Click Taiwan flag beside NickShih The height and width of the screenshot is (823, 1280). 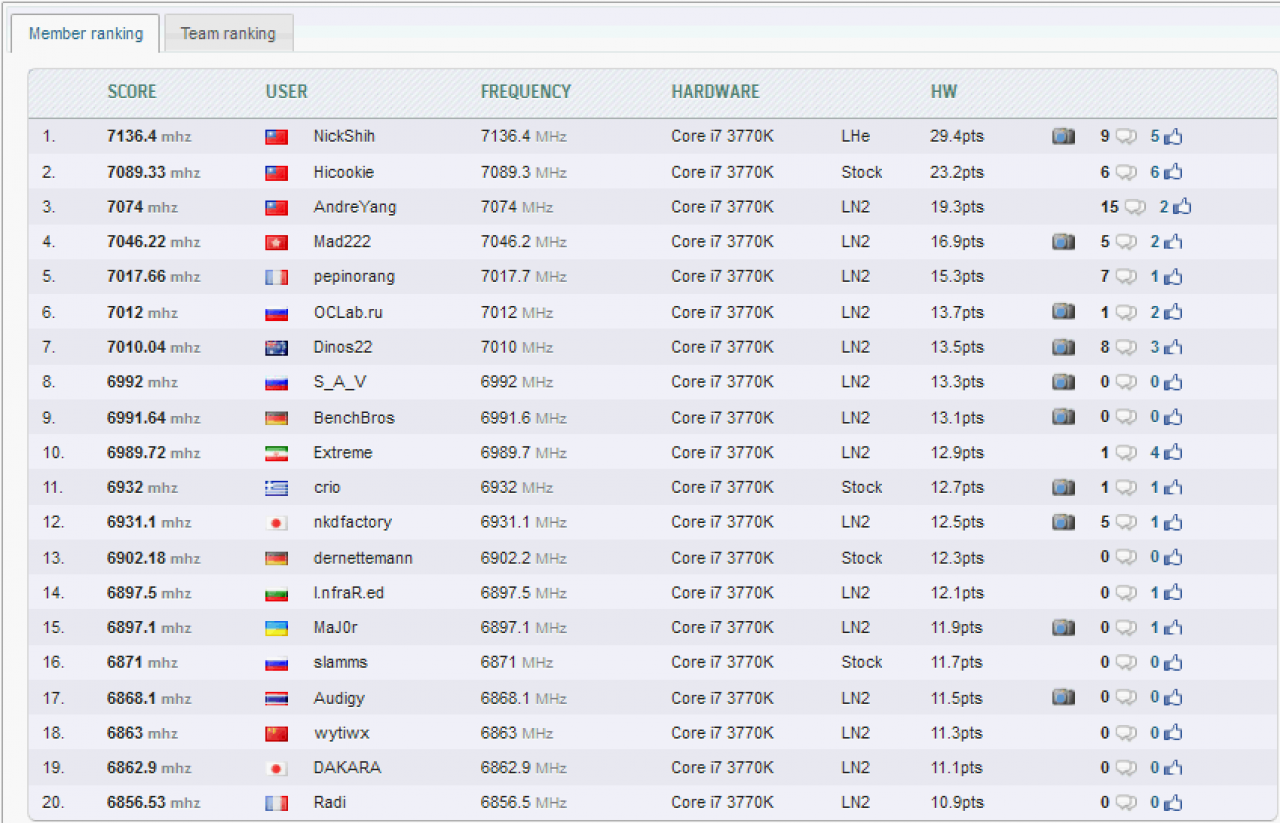pos(276,137)
